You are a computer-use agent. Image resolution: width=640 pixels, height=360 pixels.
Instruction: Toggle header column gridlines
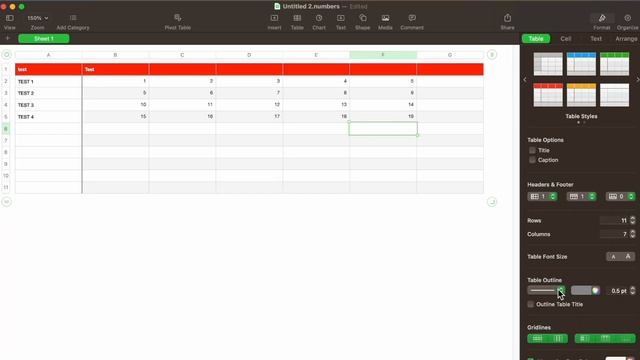point(584,338)
